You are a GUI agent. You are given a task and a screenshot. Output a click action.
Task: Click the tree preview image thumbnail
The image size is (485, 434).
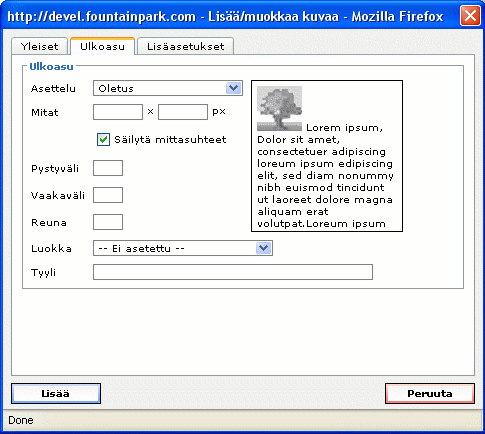pos(279,108)
